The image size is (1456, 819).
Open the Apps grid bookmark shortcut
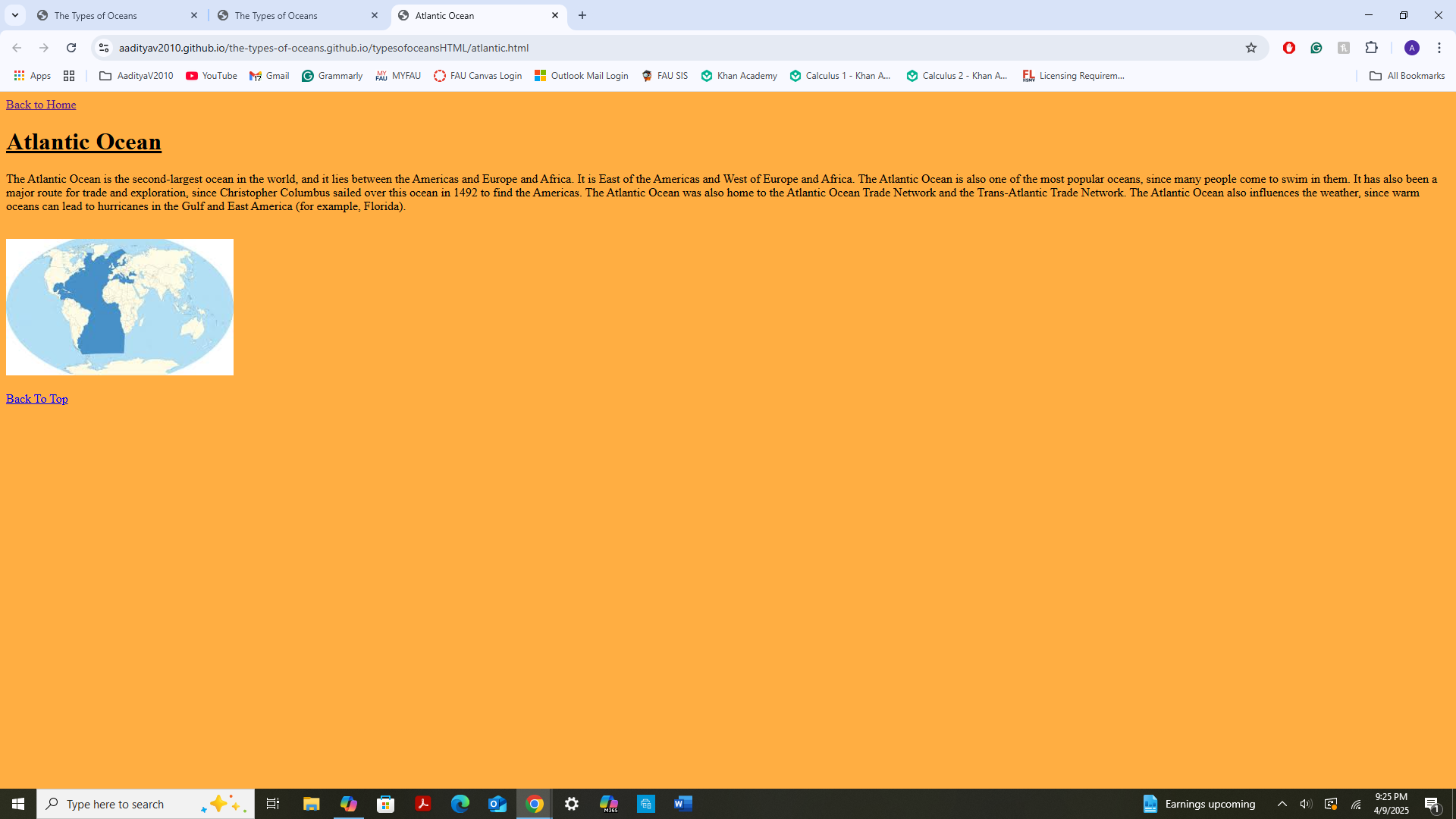click(32, 76)
